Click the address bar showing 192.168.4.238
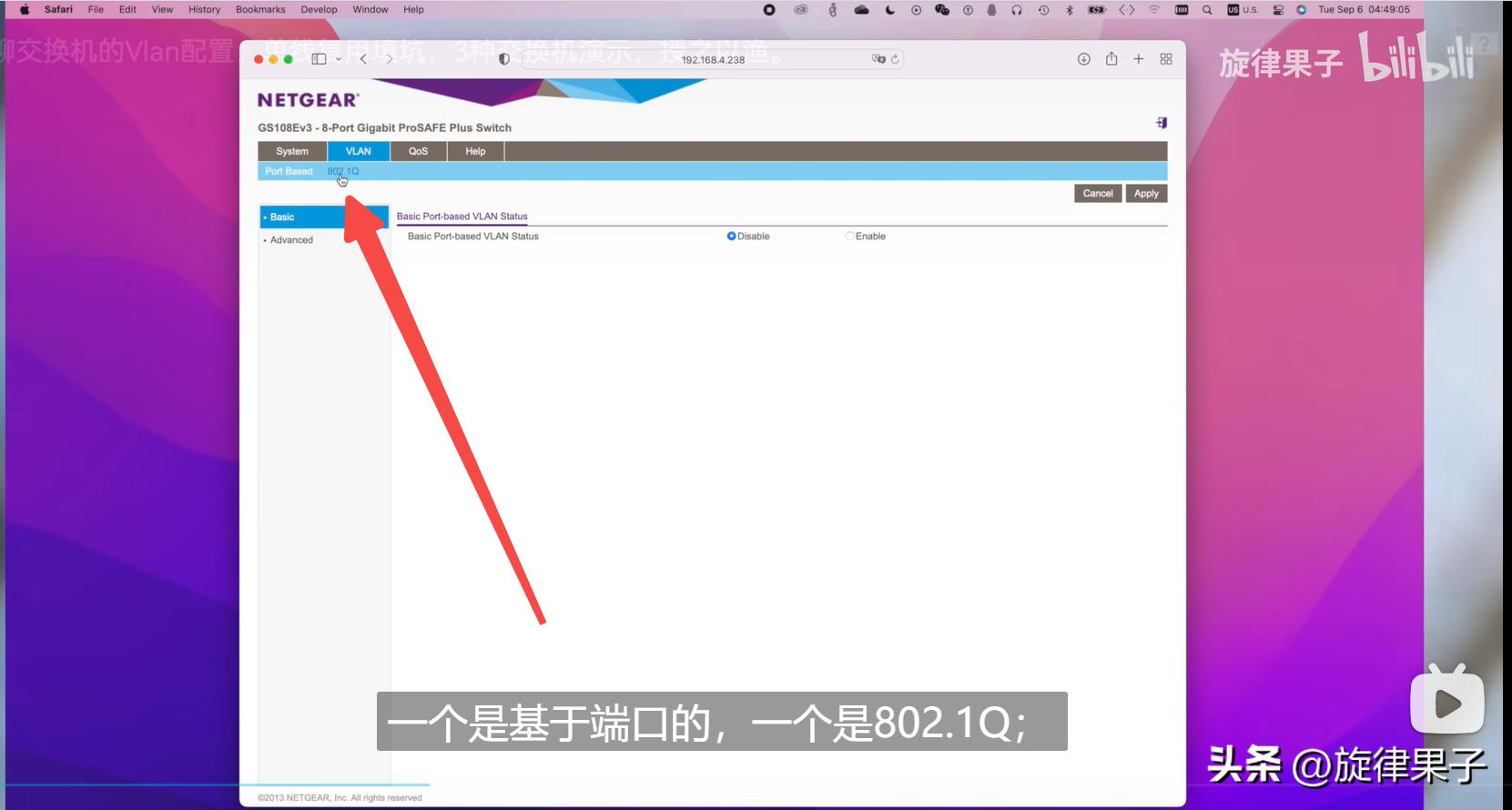 [x=713, y=60]
